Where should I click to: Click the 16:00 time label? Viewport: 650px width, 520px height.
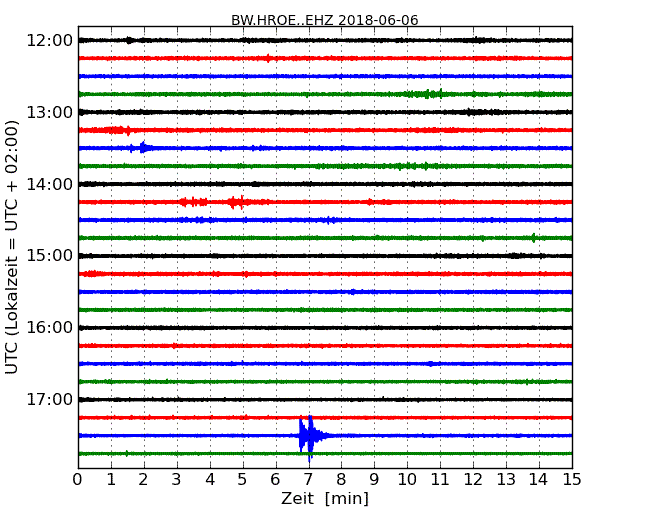(x=50, y=328)
